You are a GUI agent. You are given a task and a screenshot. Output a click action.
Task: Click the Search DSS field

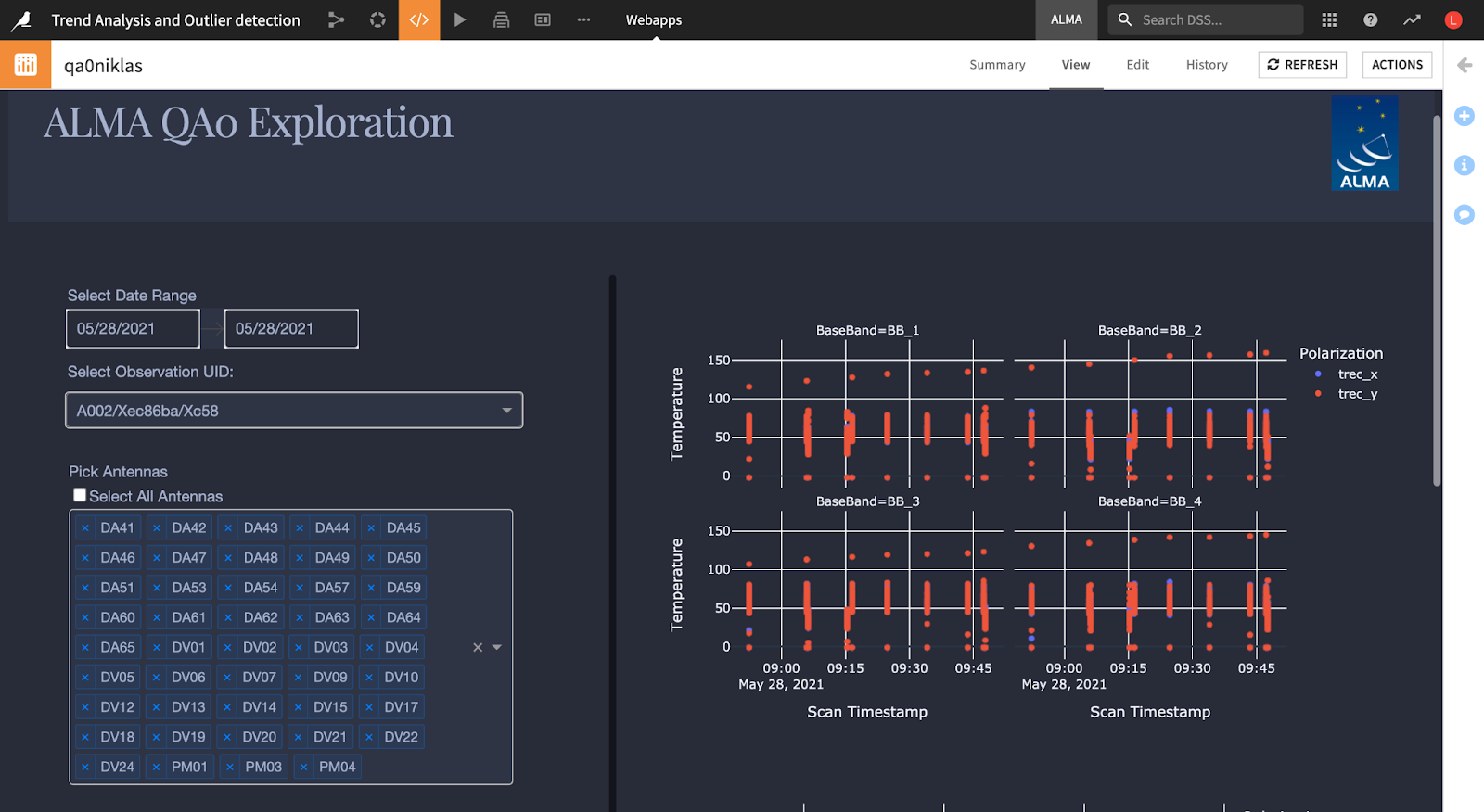click(x=1206, y=19)
